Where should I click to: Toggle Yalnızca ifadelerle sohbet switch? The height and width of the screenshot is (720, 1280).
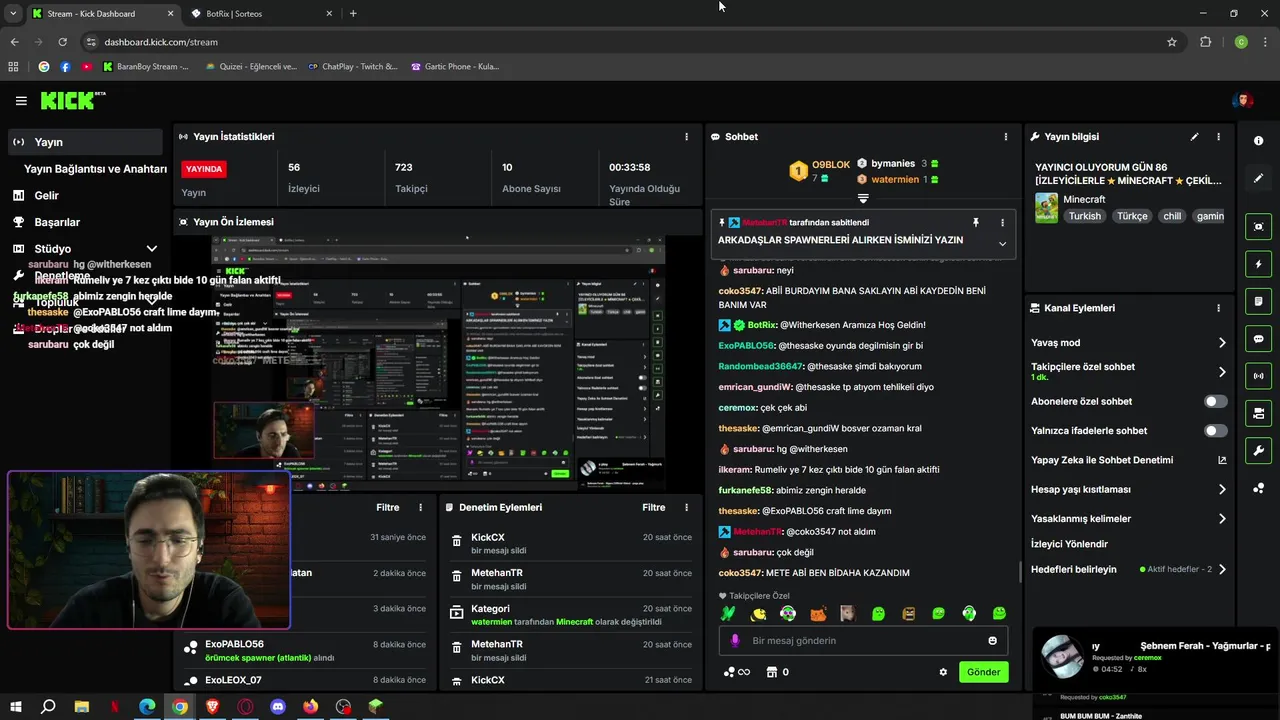(1215, 431)
